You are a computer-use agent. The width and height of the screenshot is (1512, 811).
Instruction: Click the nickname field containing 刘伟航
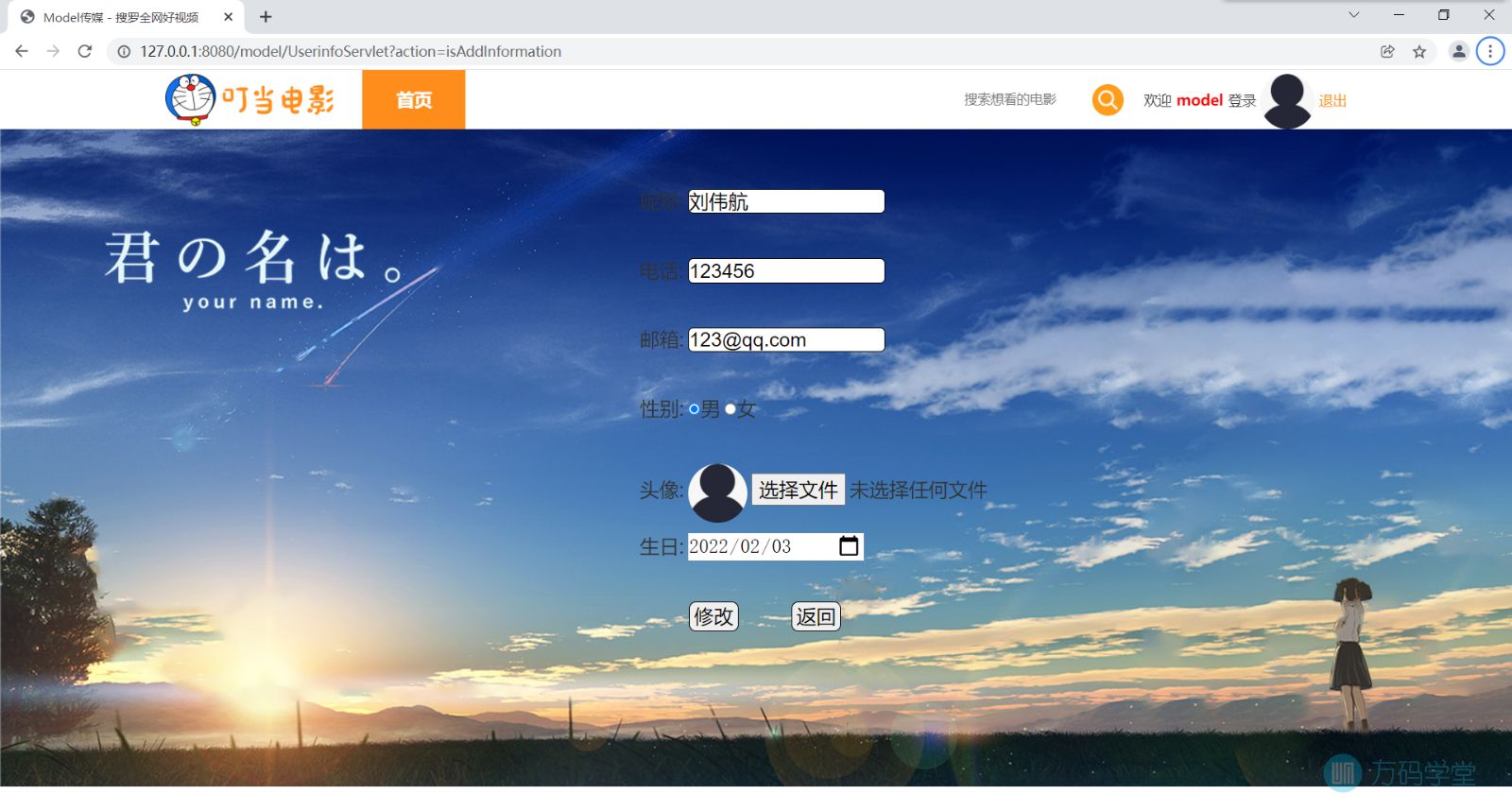pos(786,201)
